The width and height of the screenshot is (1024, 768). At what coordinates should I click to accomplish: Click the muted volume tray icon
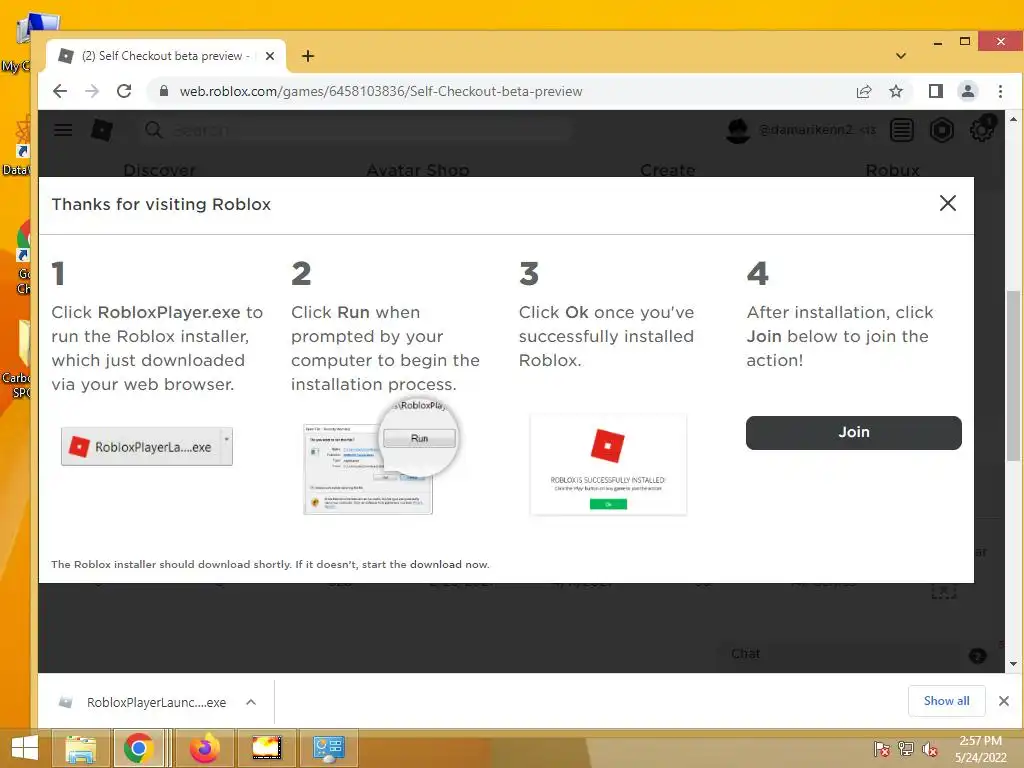[930, 749]
